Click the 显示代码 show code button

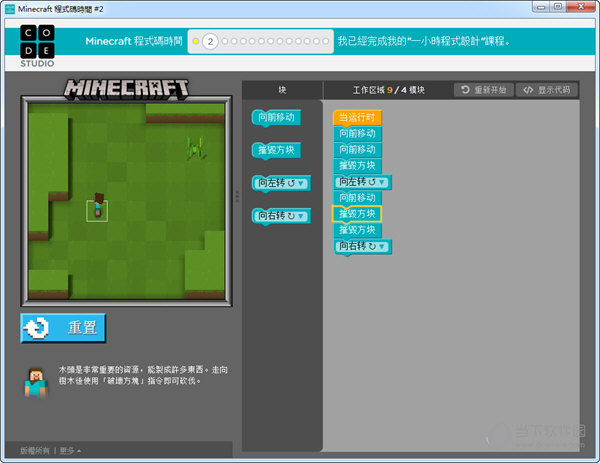click(547, 90)
